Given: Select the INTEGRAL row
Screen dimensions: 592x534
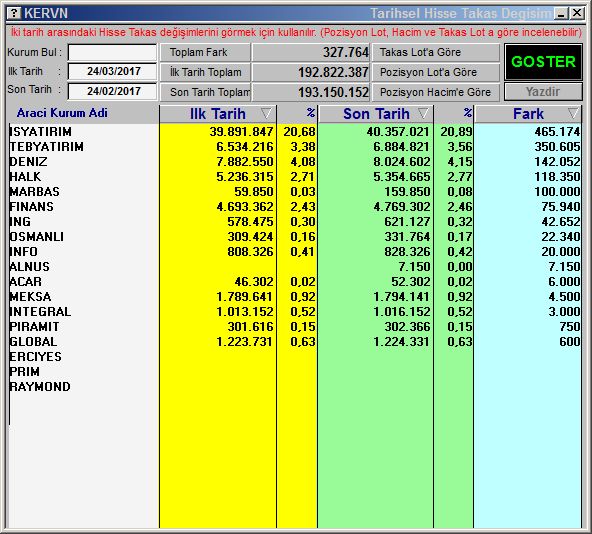Looking at the screenshot, I should 294,312.
